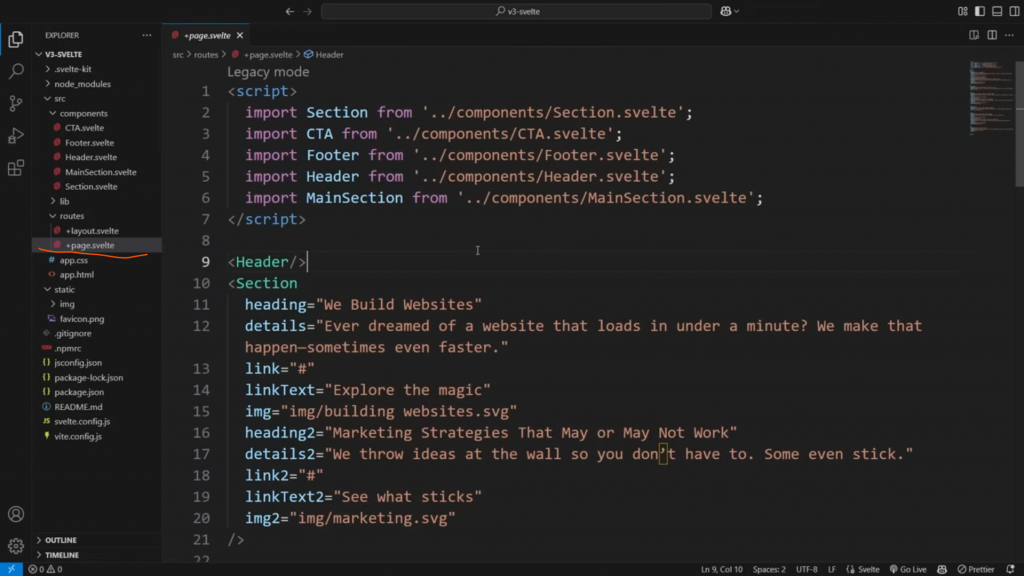The image size is (1024, 576).
Task: Expand the node_modules folder
Action: 80,84
